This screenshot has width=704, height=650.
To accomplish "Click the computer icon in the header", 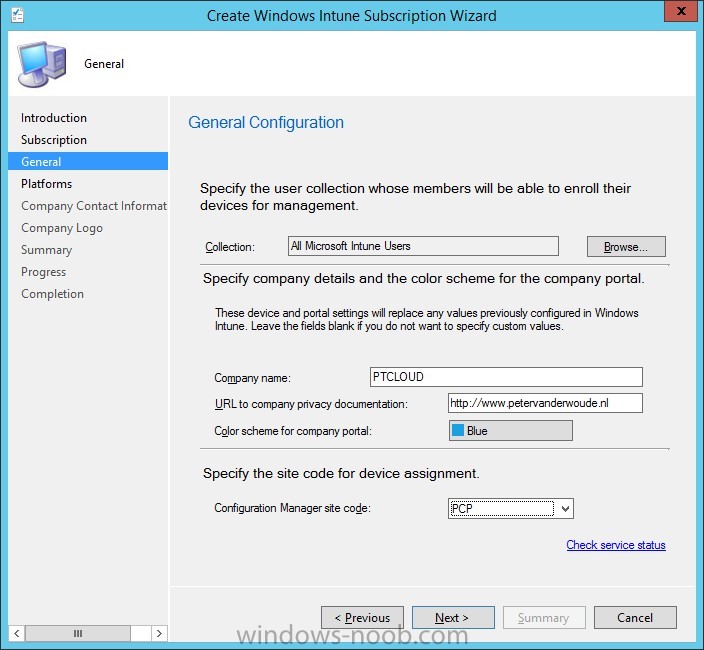I will coord(42,64).
